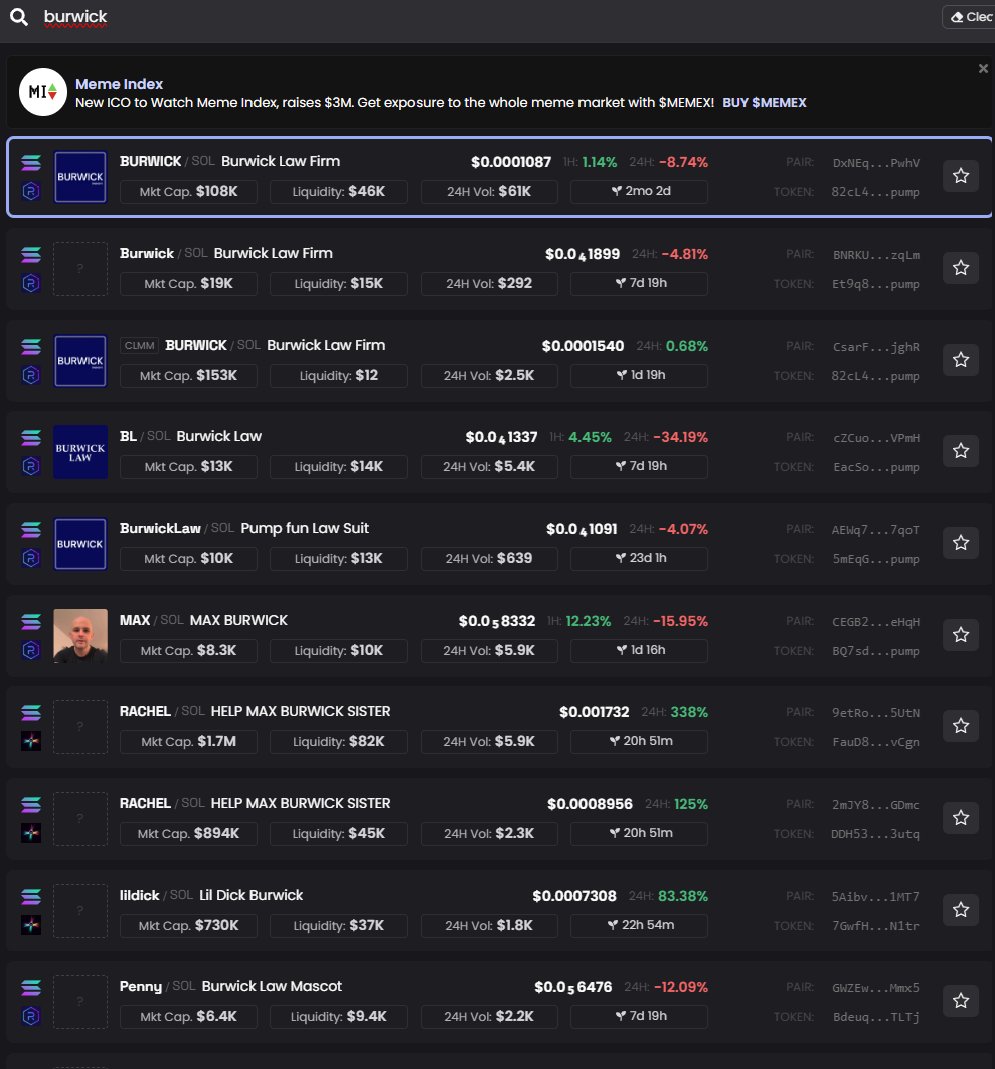Screen dimensions: 995x1069
Task: Click token address BQ7sd...pump
Action: pyautogui.click(x=876, y=651)
